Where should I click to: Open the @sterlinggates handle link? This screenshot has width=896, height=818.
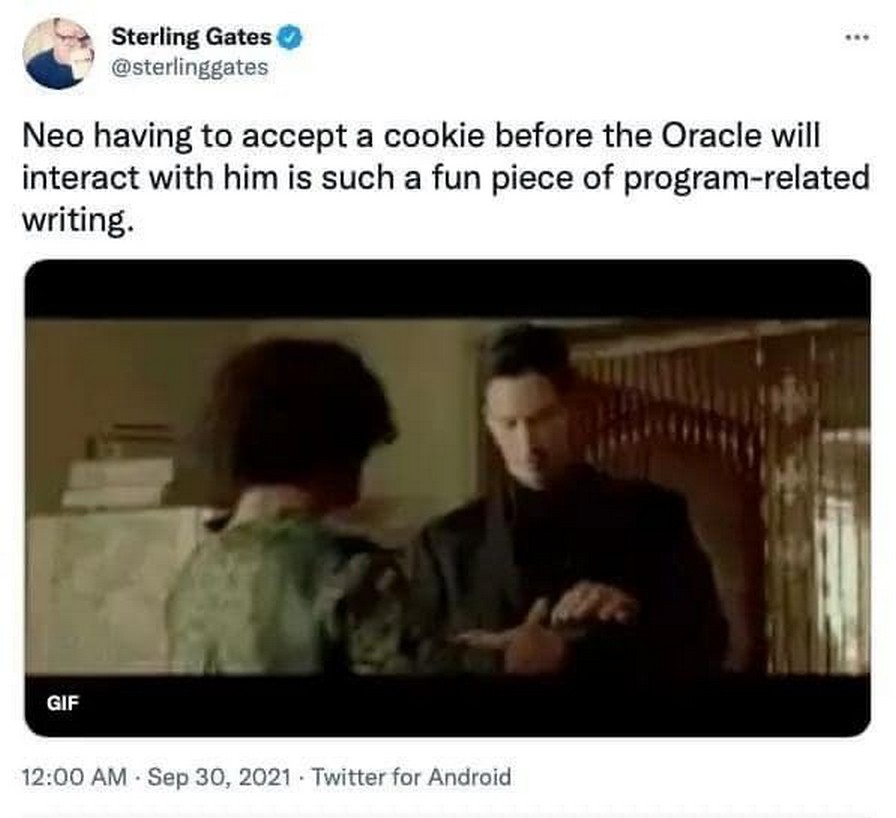click(x=190, y=67)
